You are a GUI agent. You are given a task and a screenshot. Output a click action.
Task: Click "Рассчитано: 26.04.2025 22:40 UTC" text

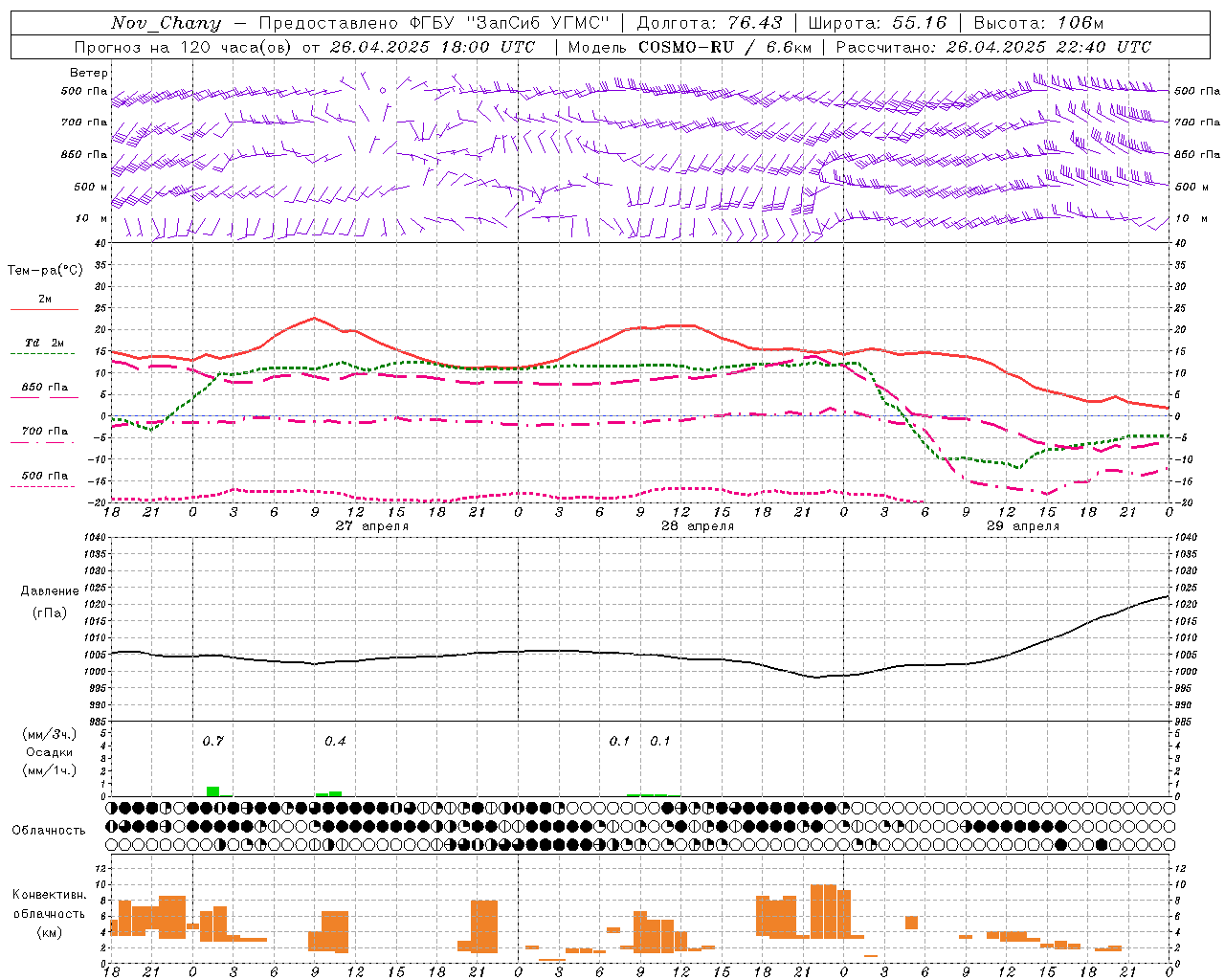click(x=993, y=47)
